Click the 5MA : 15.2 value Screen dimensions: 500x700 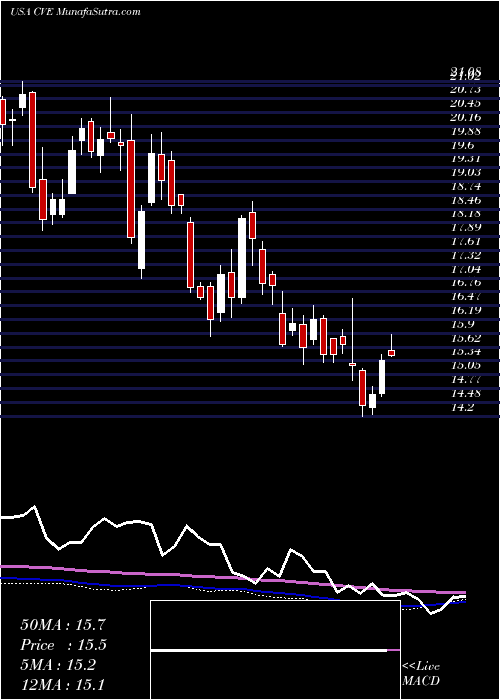coord(58,666)
